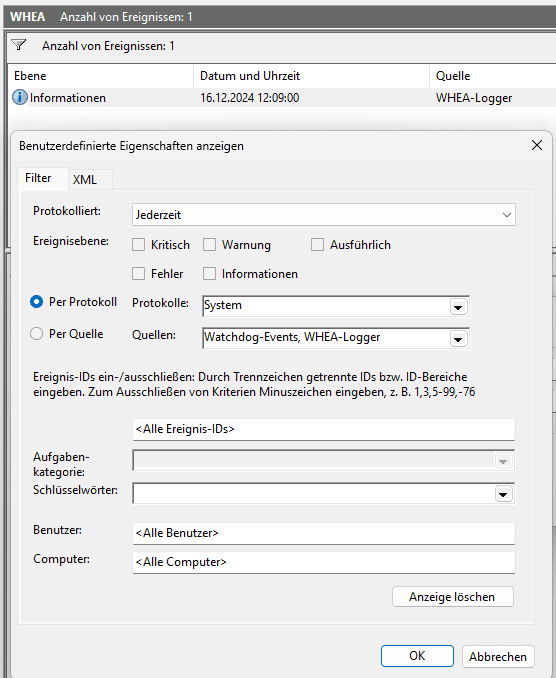
Task: Select the Per Protokoll radio button
Action: click(36, 302)
